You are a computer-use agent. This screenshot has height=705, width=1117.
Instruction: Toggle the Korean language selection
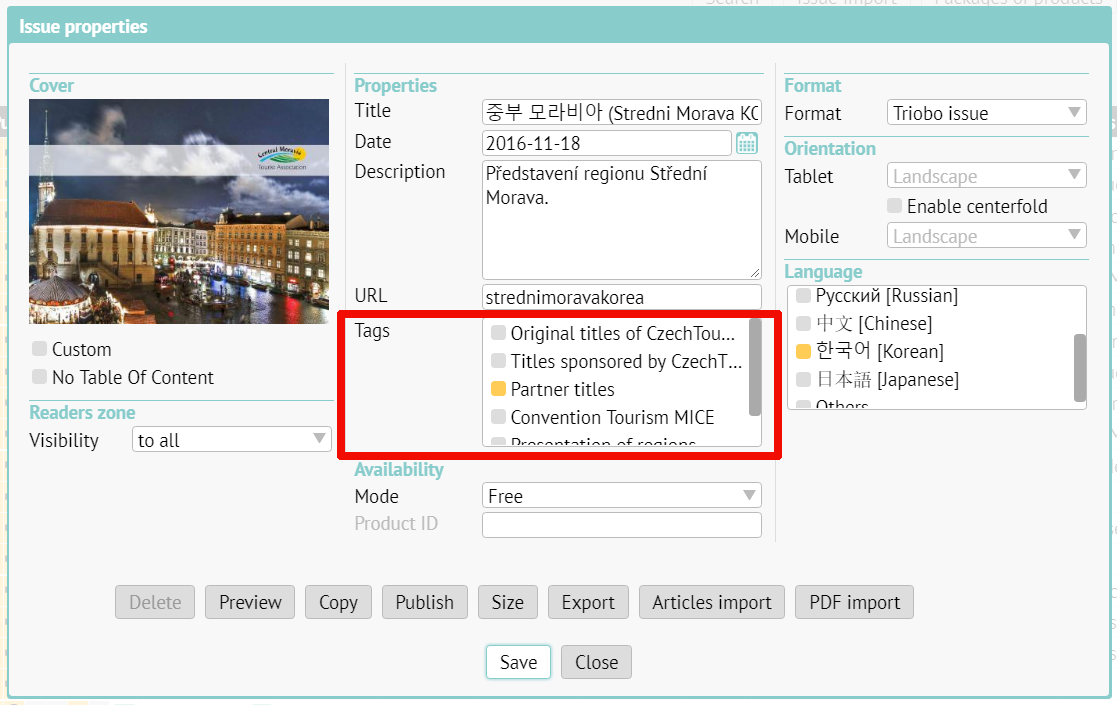[x=805, y=351]
